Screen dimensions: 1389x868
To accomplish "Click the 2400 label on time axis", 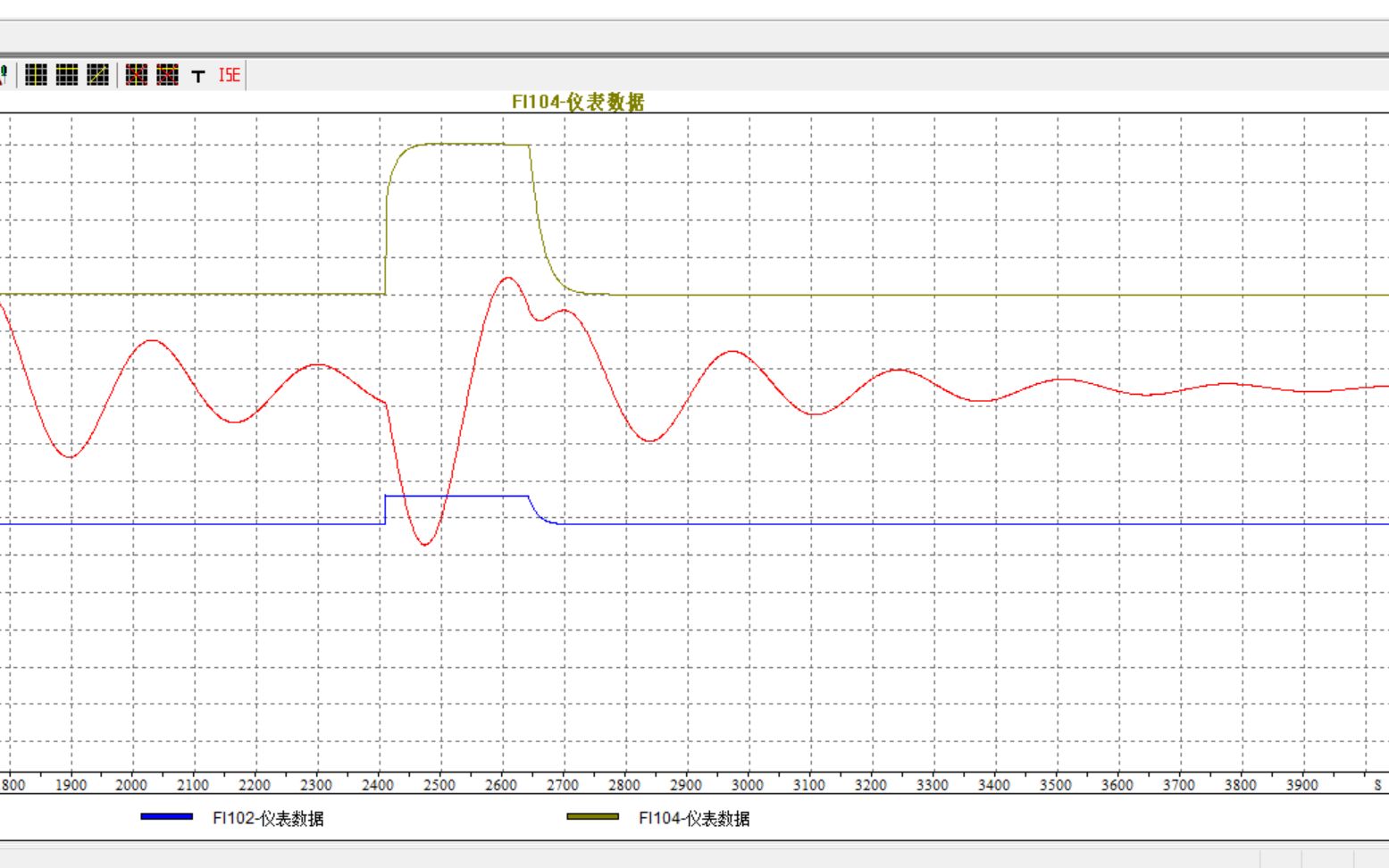I will click(x=378, y=785).
